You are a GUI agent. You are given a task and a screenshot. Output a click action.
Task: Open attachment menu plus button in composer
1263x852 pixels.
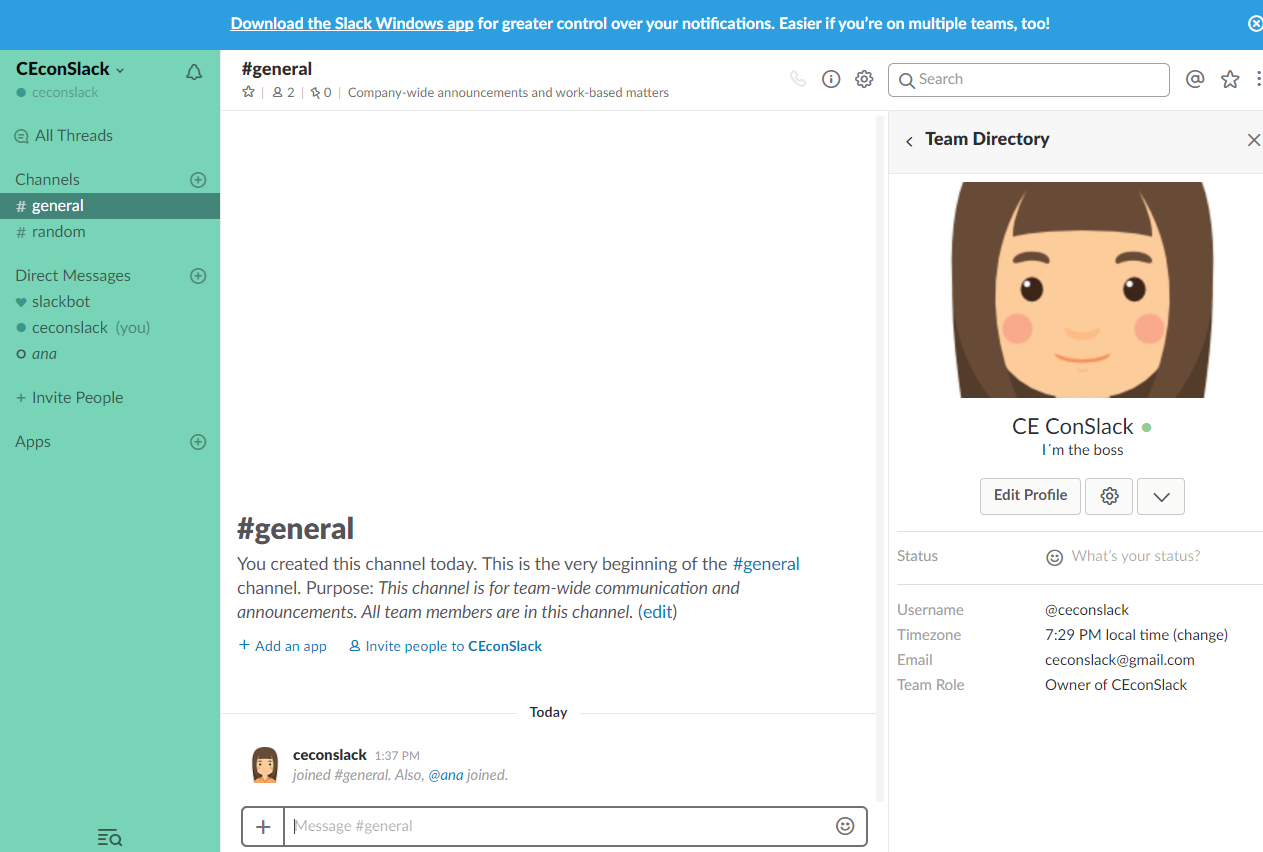(263, 826)
